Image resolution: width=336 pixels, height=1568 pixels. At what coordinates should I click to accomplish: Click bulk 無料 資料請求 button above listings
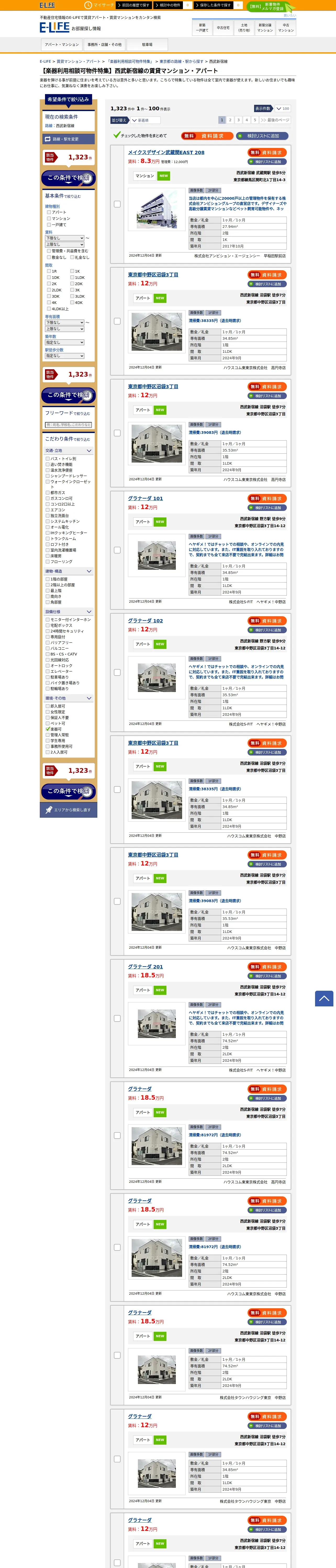[x=207, y=136]
